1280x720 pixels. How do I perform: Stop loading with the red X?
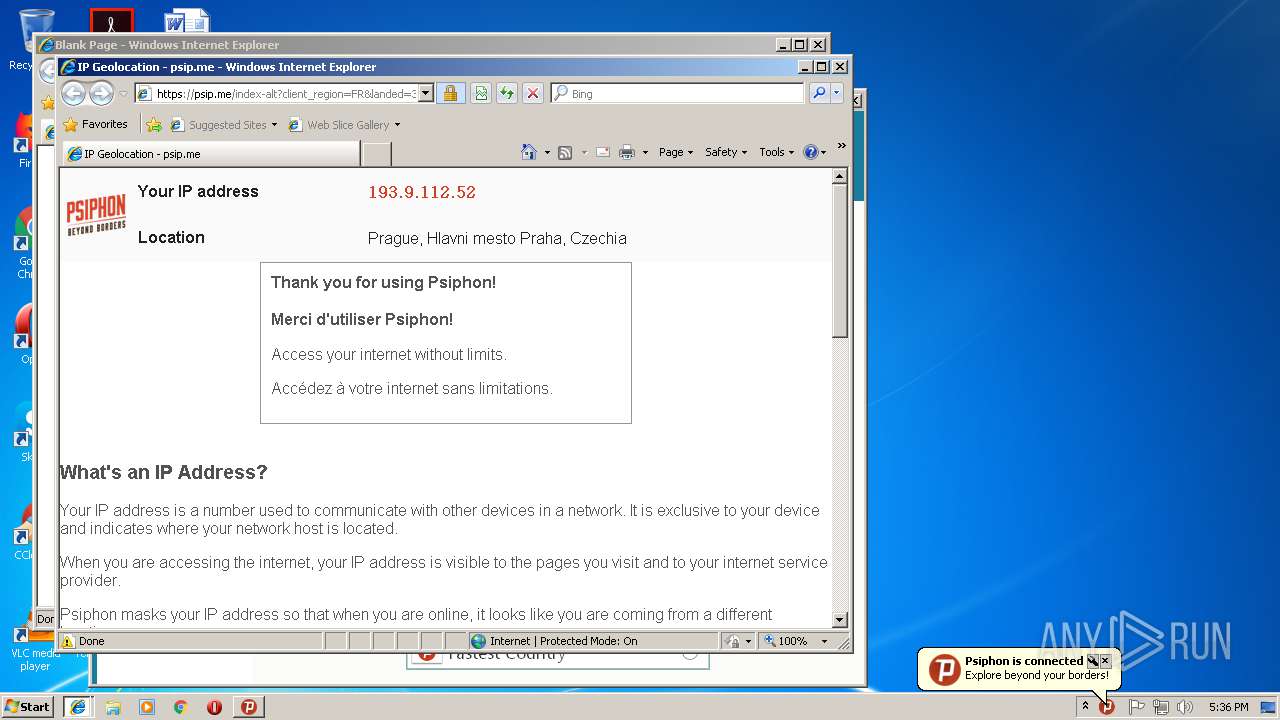[533, 93]
